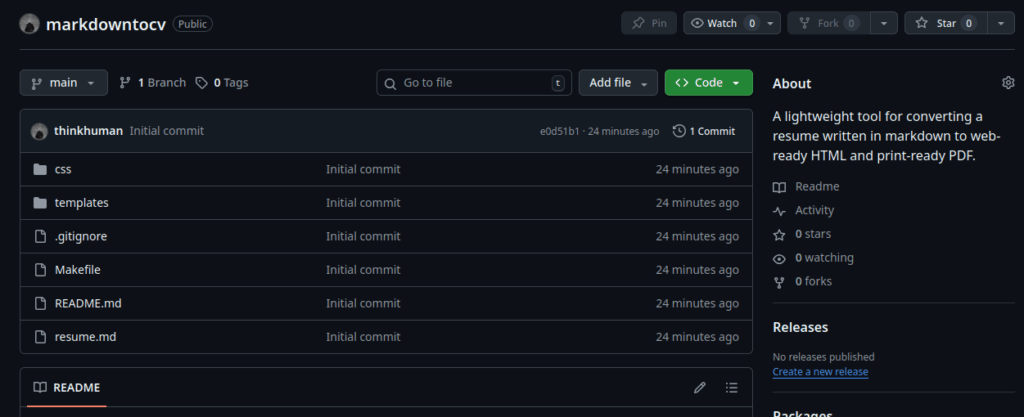Click the thinkhuman avatar in commit row
The image size is (1024, 417).
[x=39, y=131]
